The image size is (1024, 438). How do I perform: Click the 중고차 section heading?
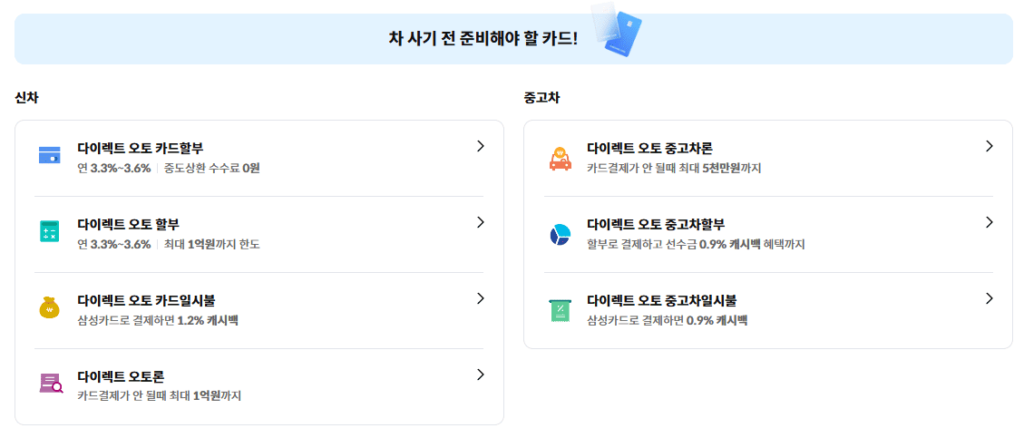541,98
